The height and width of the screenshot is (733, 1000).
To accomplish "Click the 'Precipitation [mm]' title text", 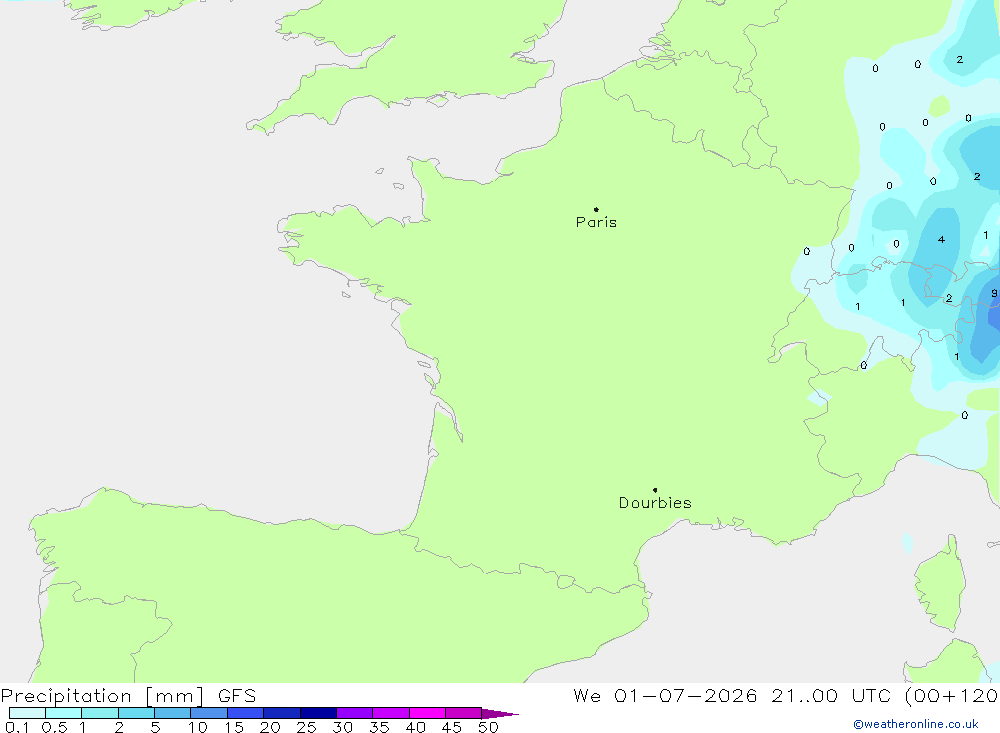I will coord(102,696).
